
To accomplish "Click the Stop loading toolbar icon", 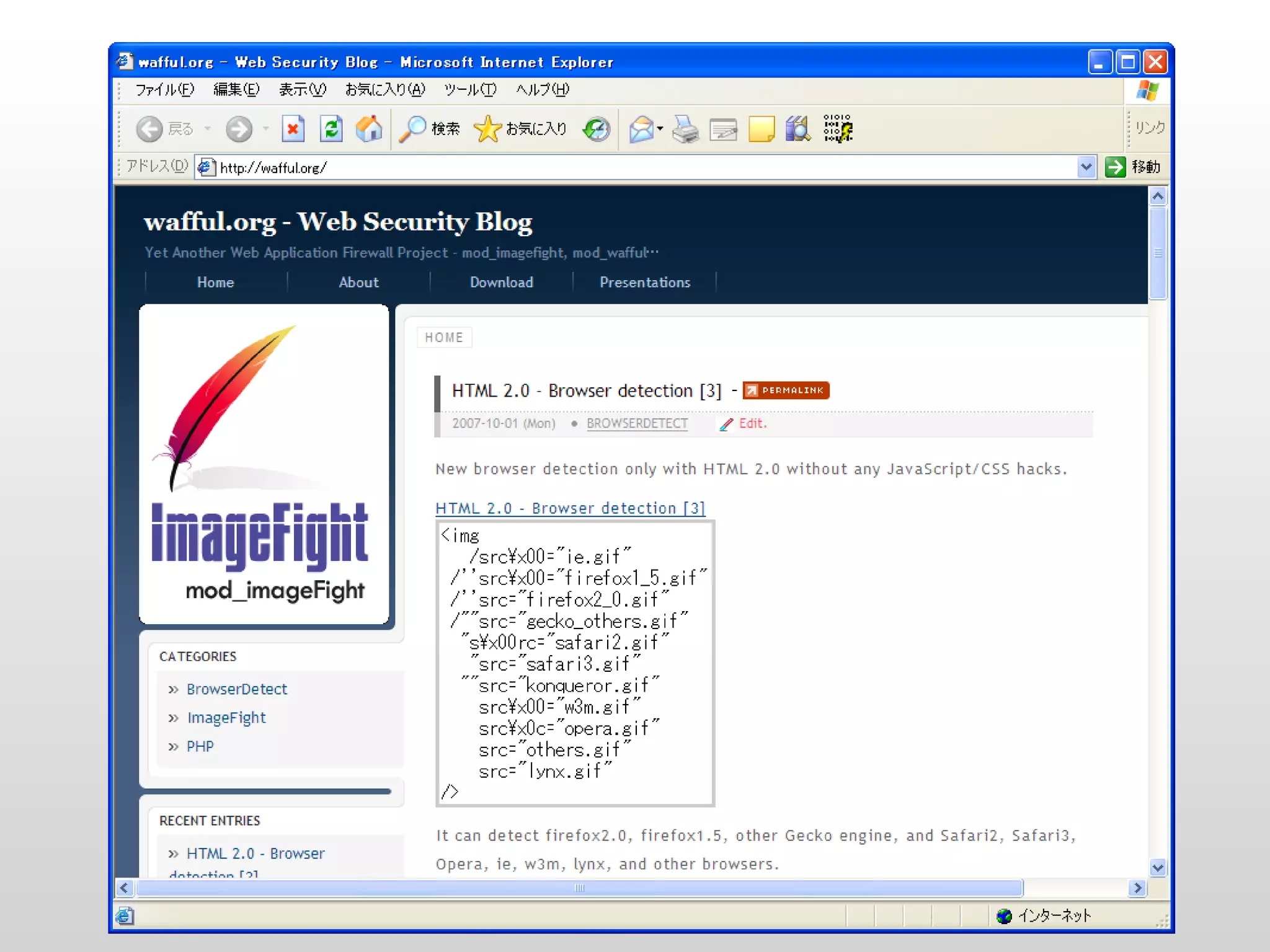I will click(x=293, y=129).
